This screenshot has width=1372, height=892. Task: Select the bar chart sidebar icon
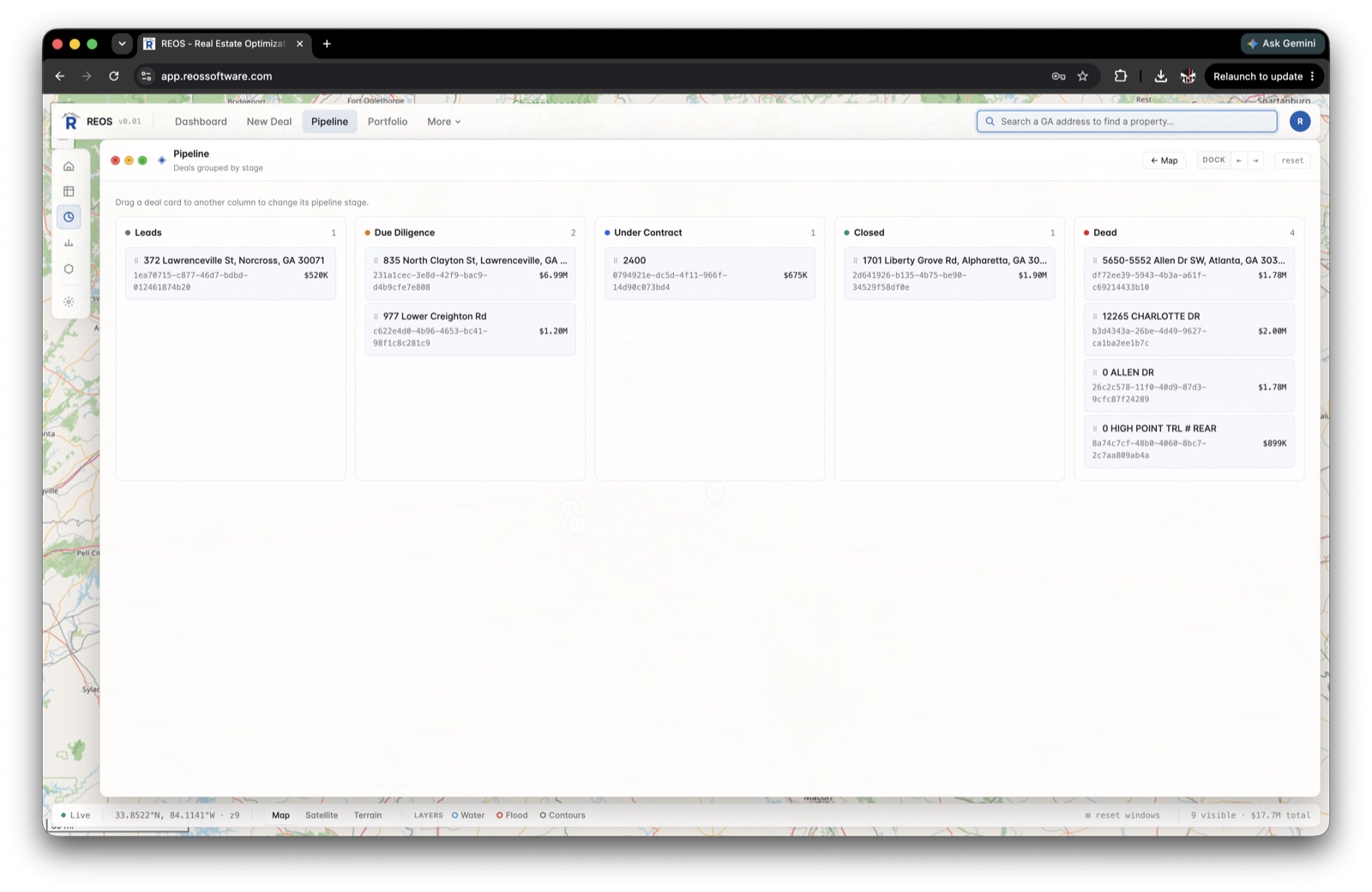[69, 243]
